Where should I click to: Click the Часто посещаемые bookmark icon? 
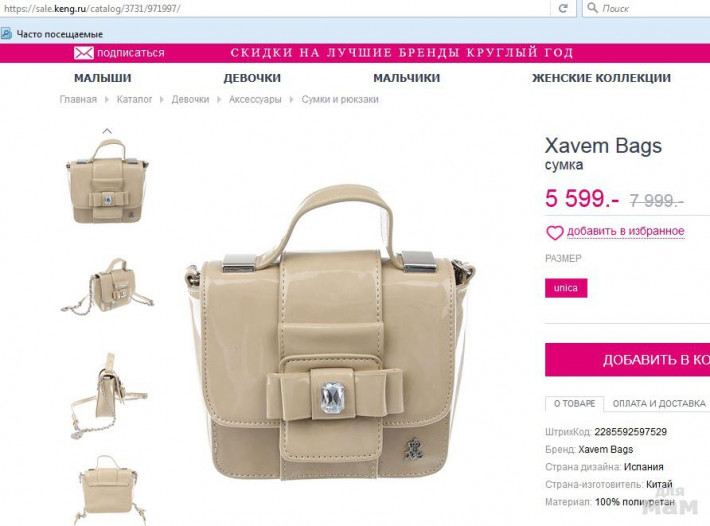click(6, 33)
